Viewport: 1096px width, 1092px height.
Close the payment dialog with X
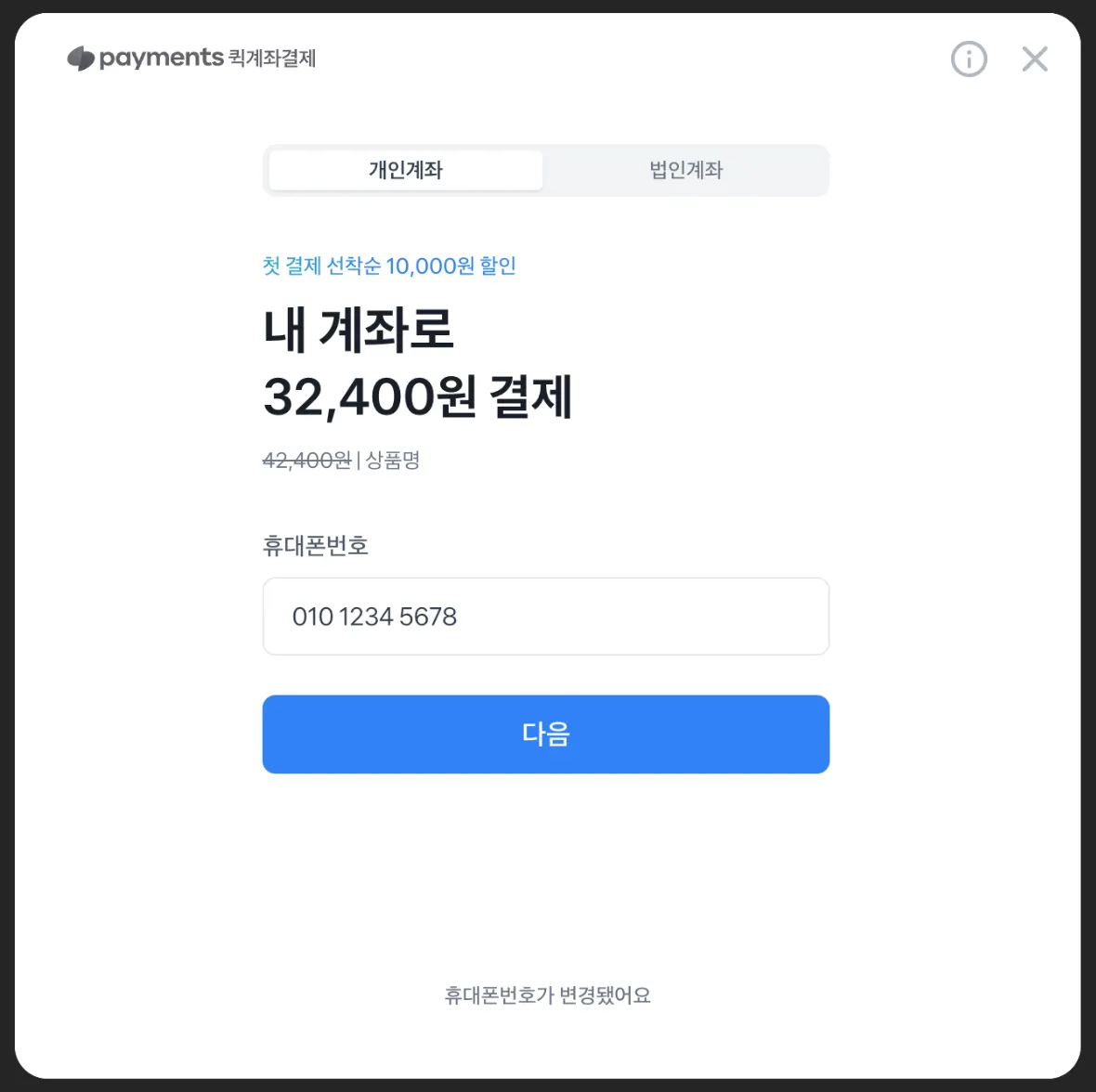[1035, 58]
